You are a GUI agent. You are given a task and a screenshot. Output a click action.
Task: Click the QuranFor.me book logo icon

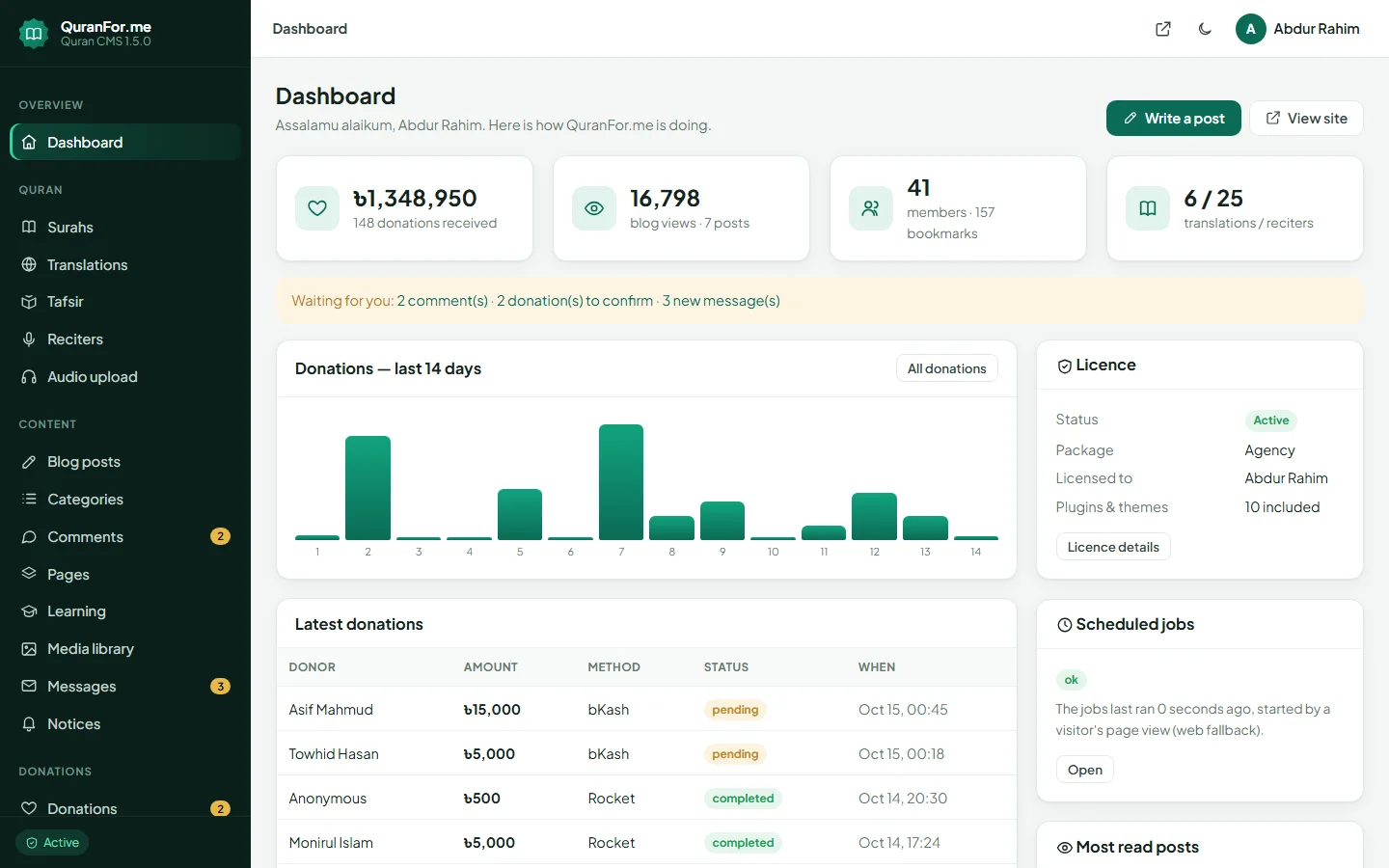(x=33, y=34)
